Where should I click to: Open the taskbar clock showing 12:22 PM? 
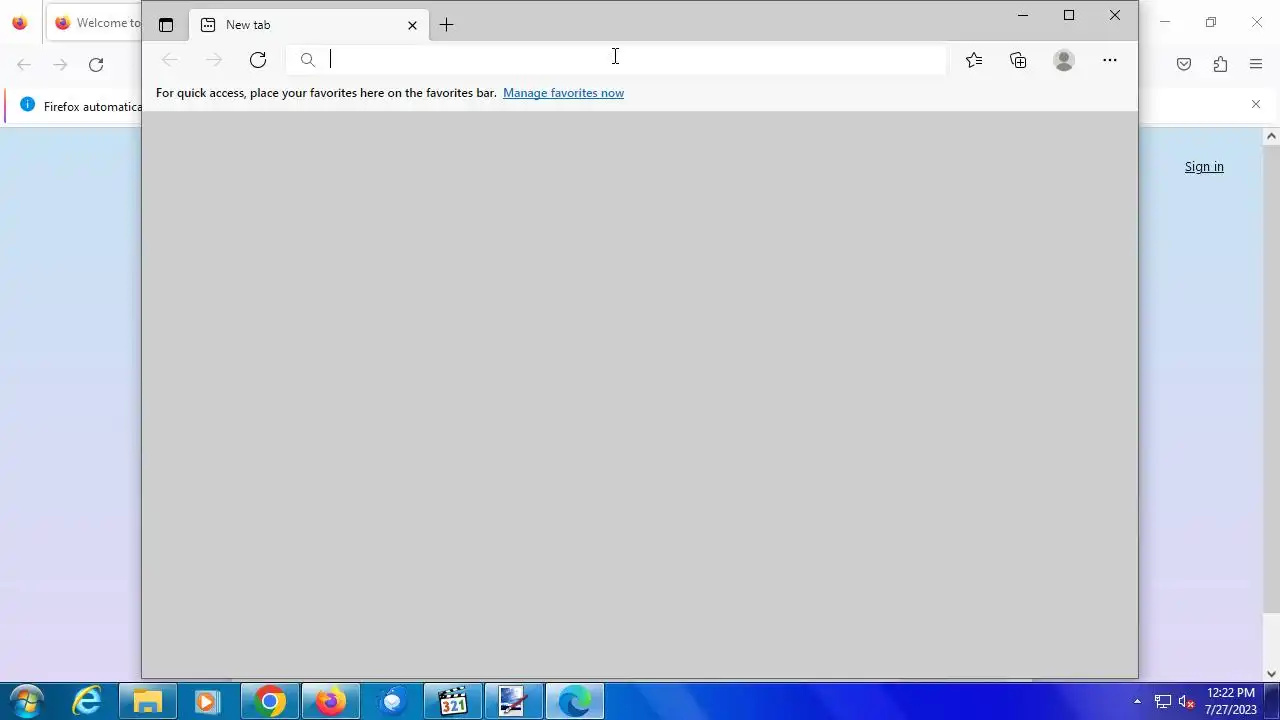1231,701
